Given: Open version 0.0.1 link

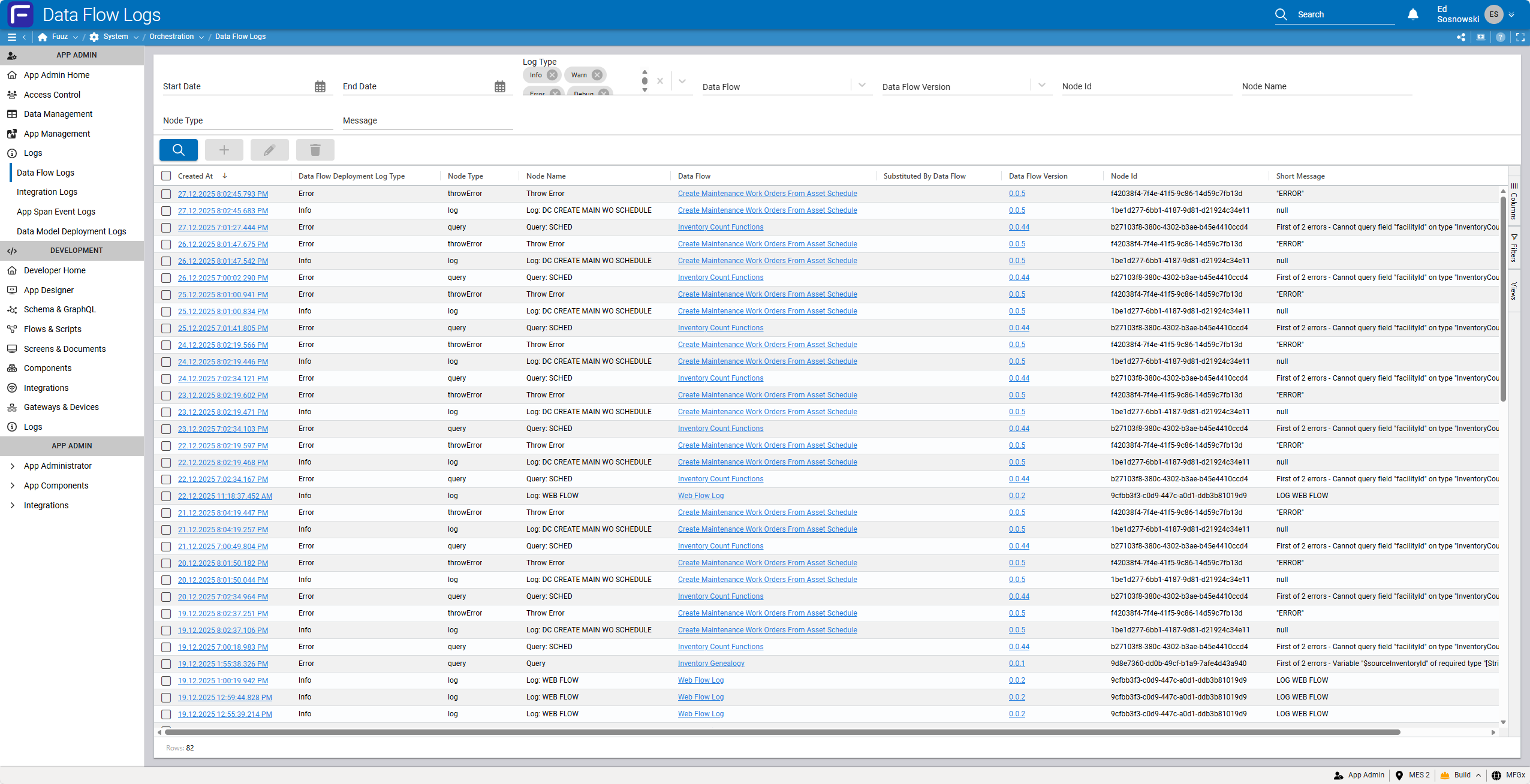Looking at the screenshot, I should click(1017, 664).
